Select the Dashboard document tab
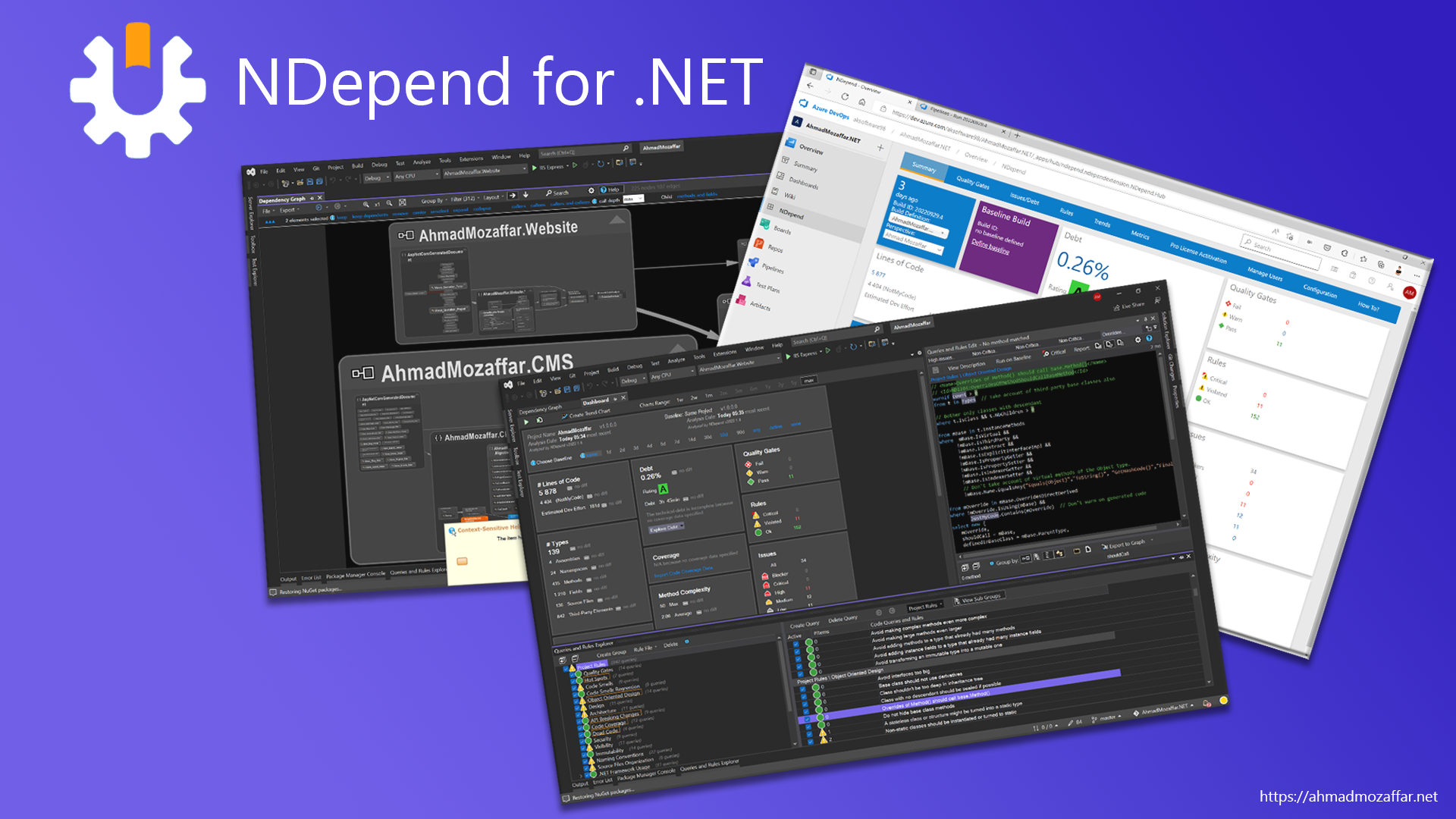 click(595, 400)
